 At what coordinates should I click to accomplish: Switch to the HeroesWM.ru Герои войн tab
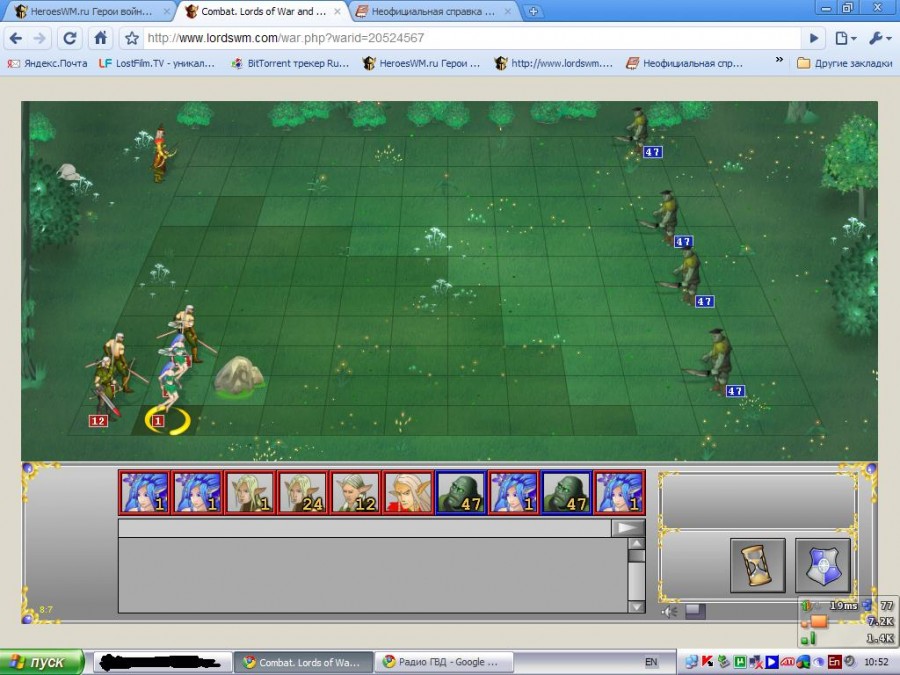[89, 11]
